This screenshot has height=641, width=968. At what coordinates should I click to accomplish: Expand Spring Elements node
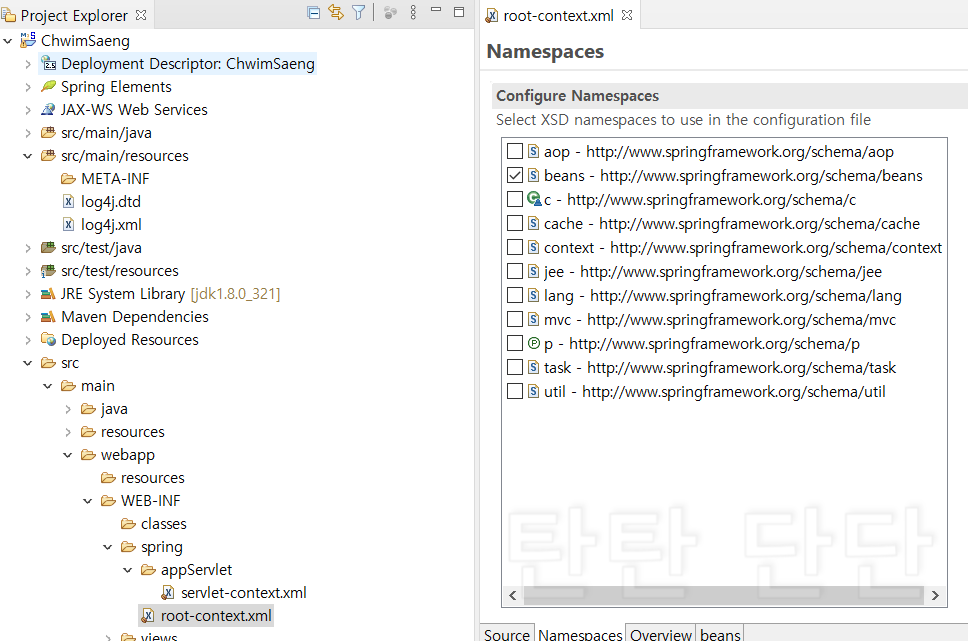pos(28,87)
